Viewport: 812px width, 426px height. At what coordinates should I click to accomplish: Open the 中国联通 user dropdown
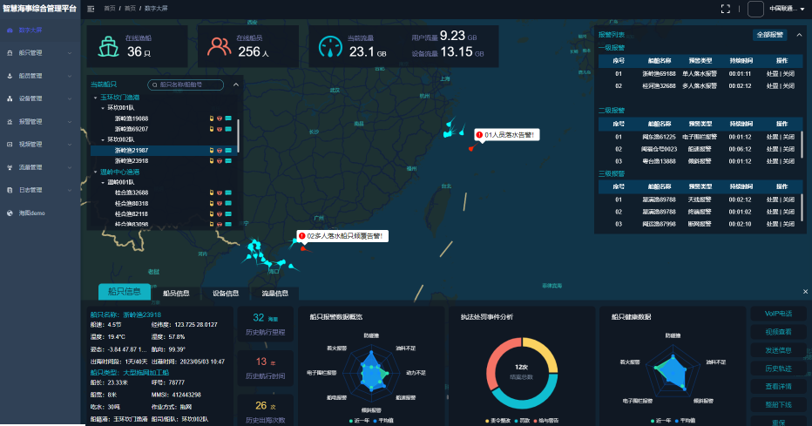(x=787, y=9)
